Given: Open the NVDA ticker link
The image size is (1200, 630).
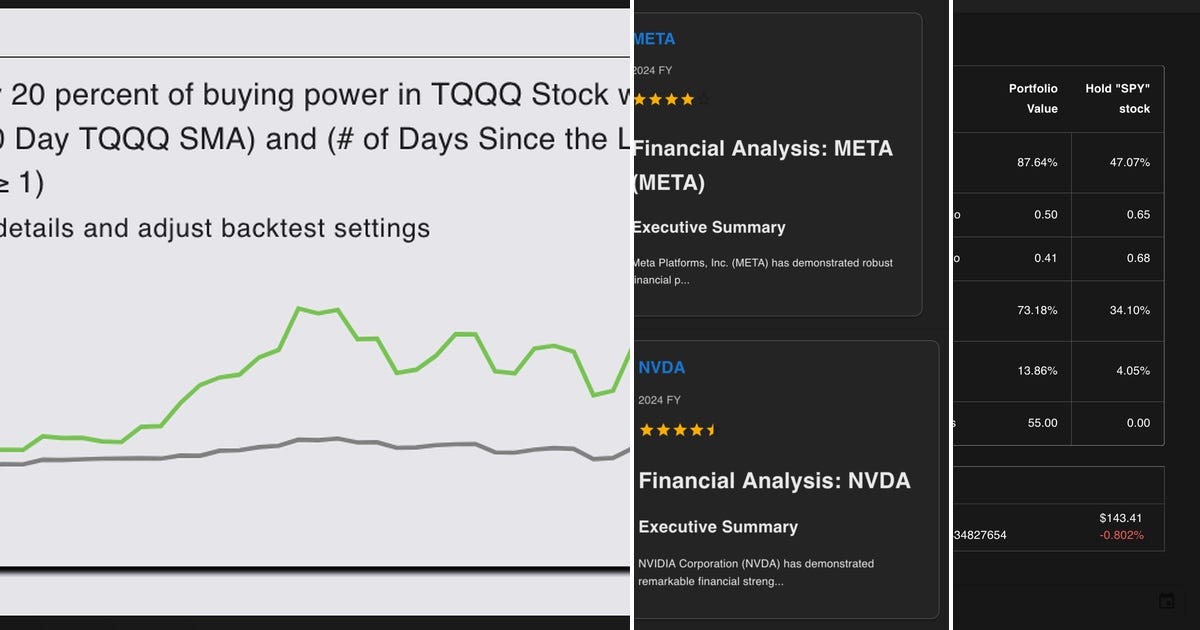Looking at the screenshot, I should point(661,368).
